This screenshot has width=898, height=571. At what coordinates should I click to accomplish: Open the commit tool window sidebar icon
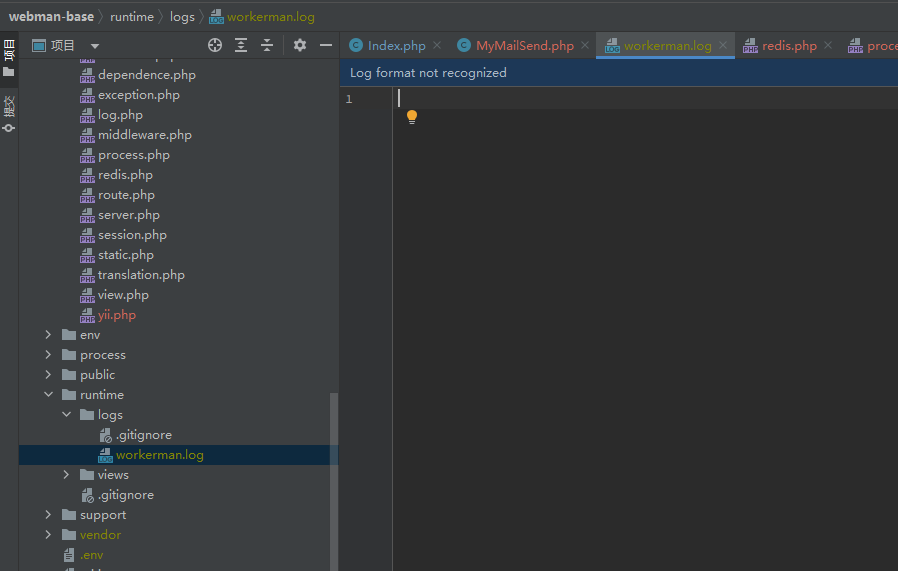coord(9,114)
